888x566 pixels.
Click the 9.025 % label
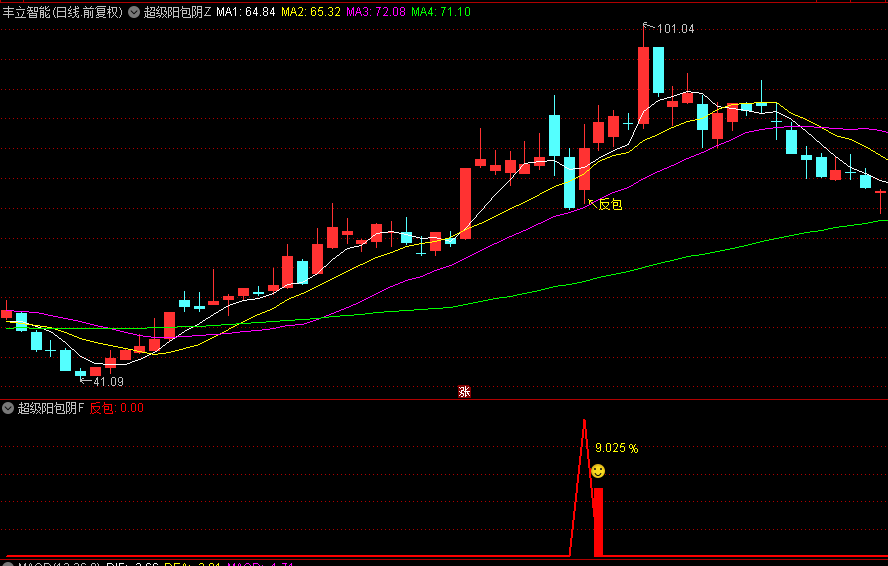click(617, 448)
